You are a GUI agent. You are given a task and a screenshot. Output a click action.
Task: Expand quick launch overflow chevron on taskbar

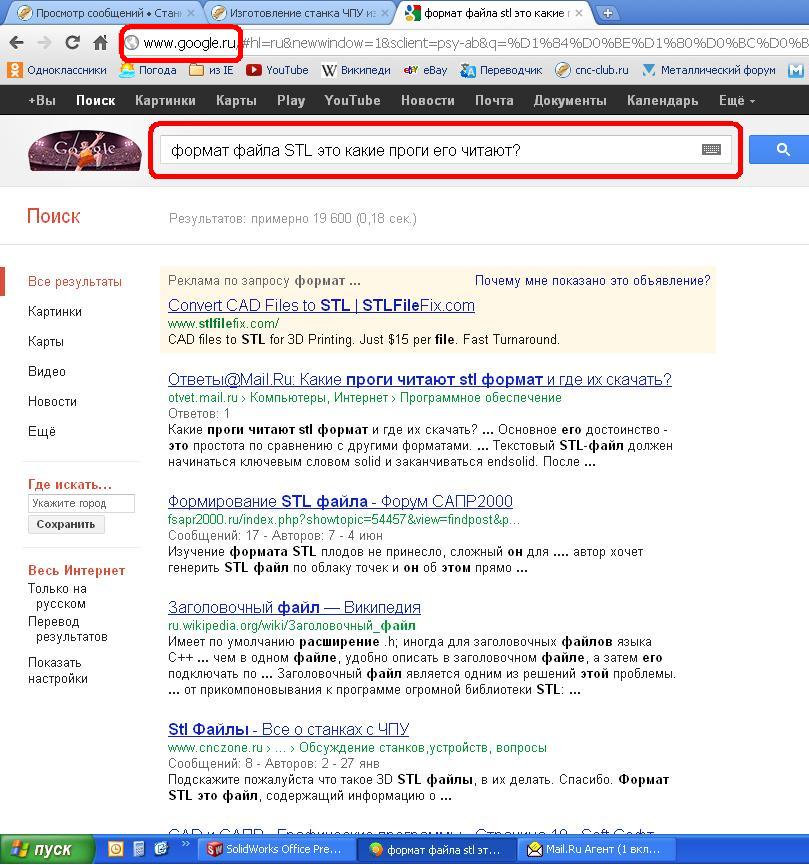[185, 844]
